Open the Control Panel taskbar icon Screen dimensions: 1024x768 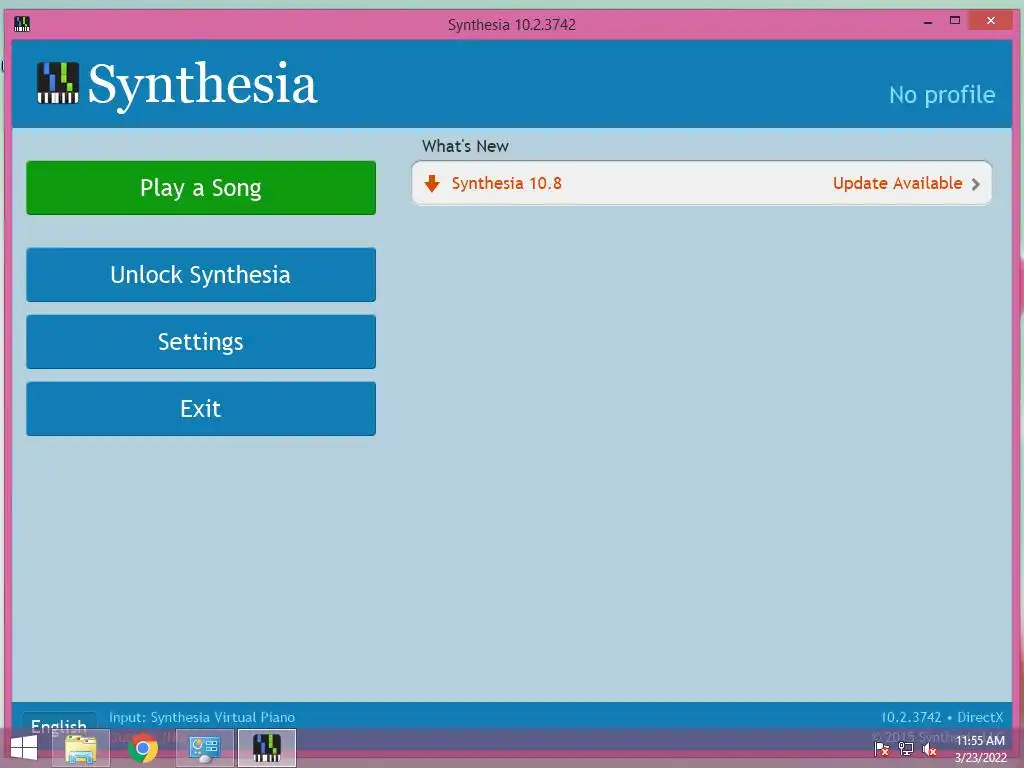tap(204, 748)
